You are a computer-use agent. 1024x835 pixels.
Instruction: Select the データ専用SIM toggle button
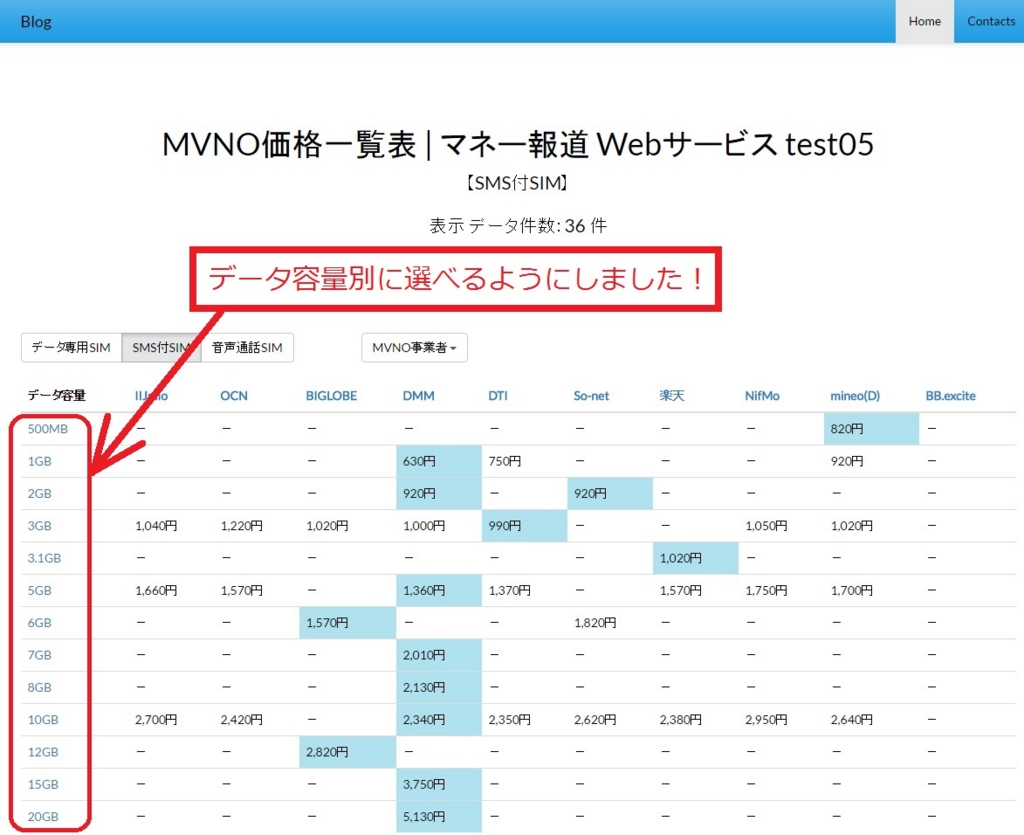pyautogui.click(x=71, y=347)
